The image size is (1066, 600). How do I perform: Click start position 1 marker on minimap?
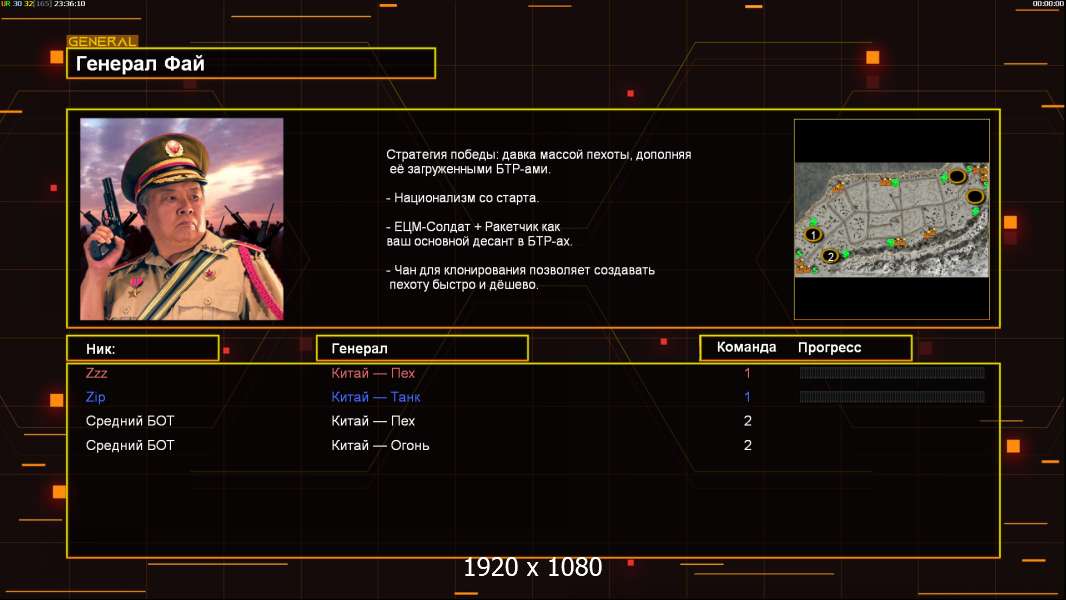[x=814, y=235]
